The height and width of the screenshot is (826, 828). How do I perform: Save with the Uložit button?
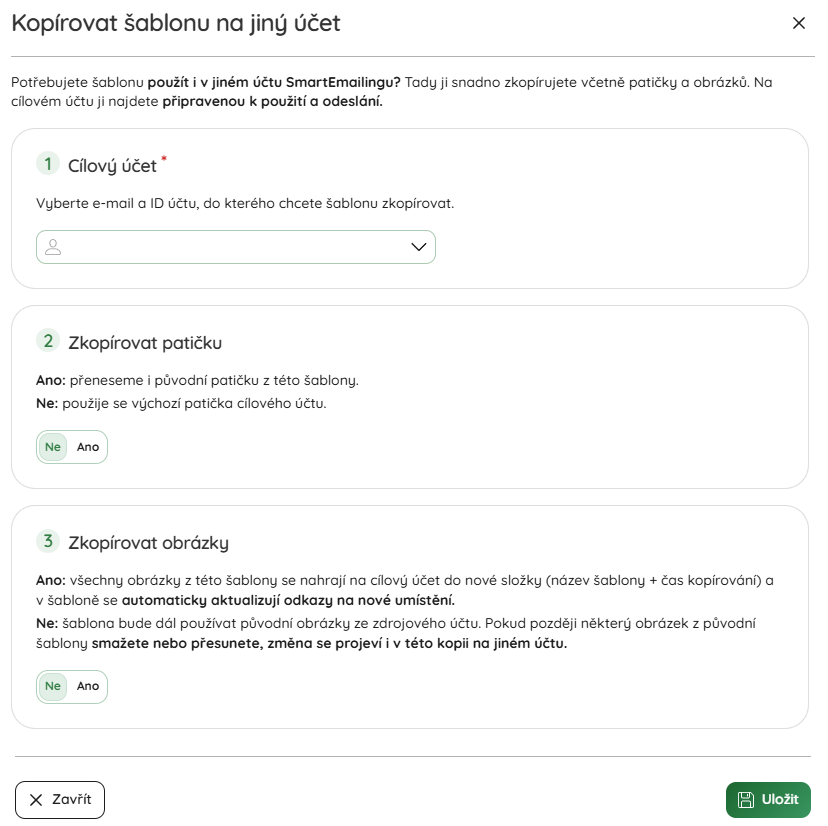click(x=768, y=800)
